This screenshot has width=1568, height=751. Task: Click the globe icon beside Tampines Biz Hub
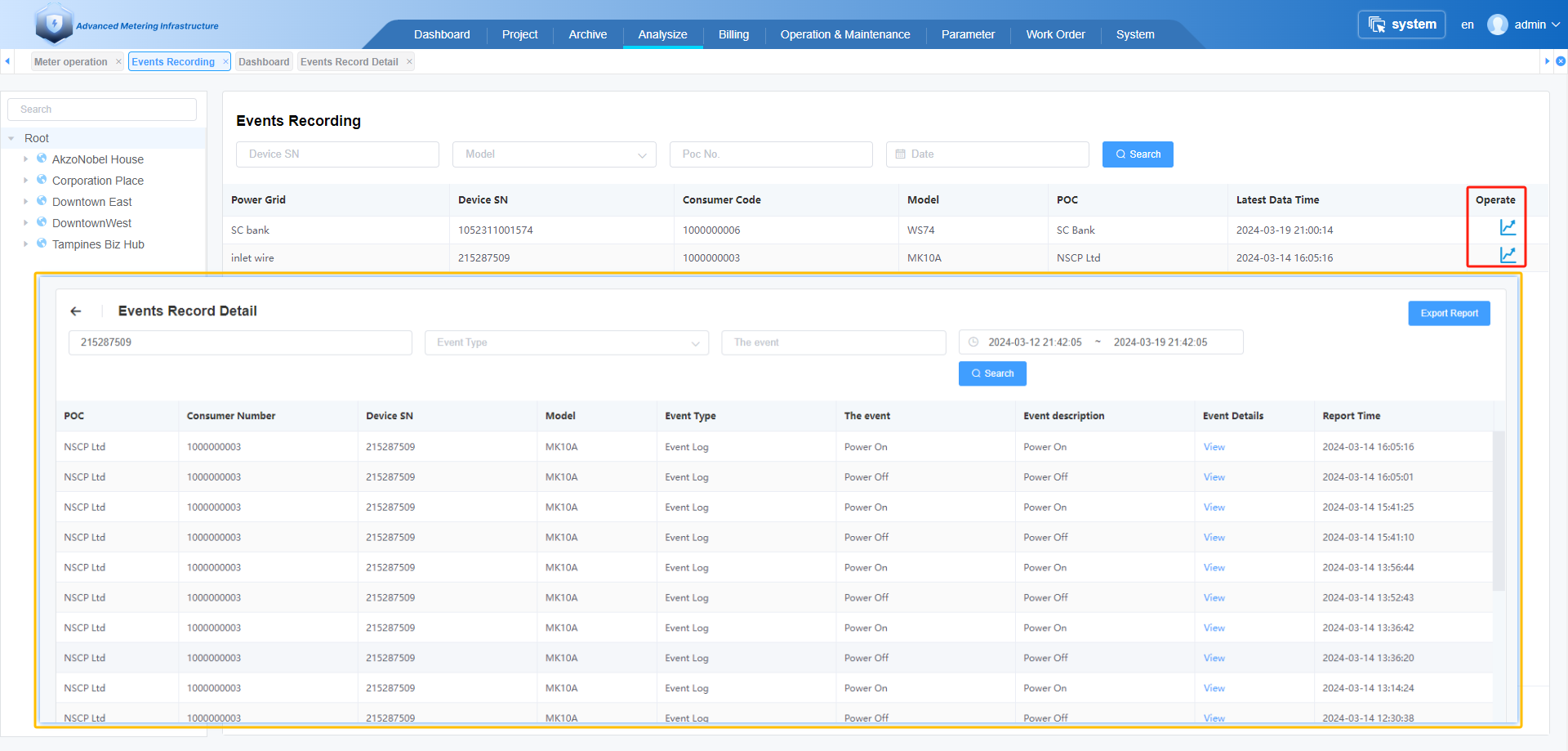coord(42,244)
